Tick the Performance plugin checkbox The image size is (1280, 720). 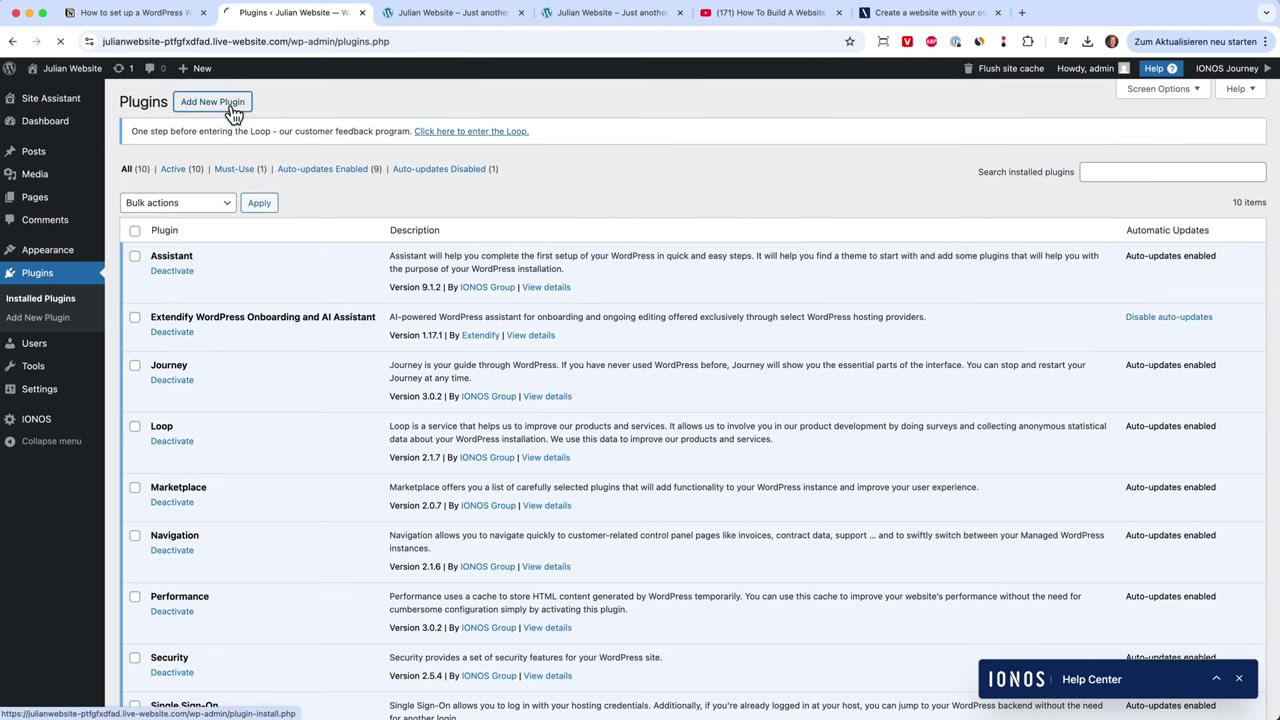[x=135, y=596]
